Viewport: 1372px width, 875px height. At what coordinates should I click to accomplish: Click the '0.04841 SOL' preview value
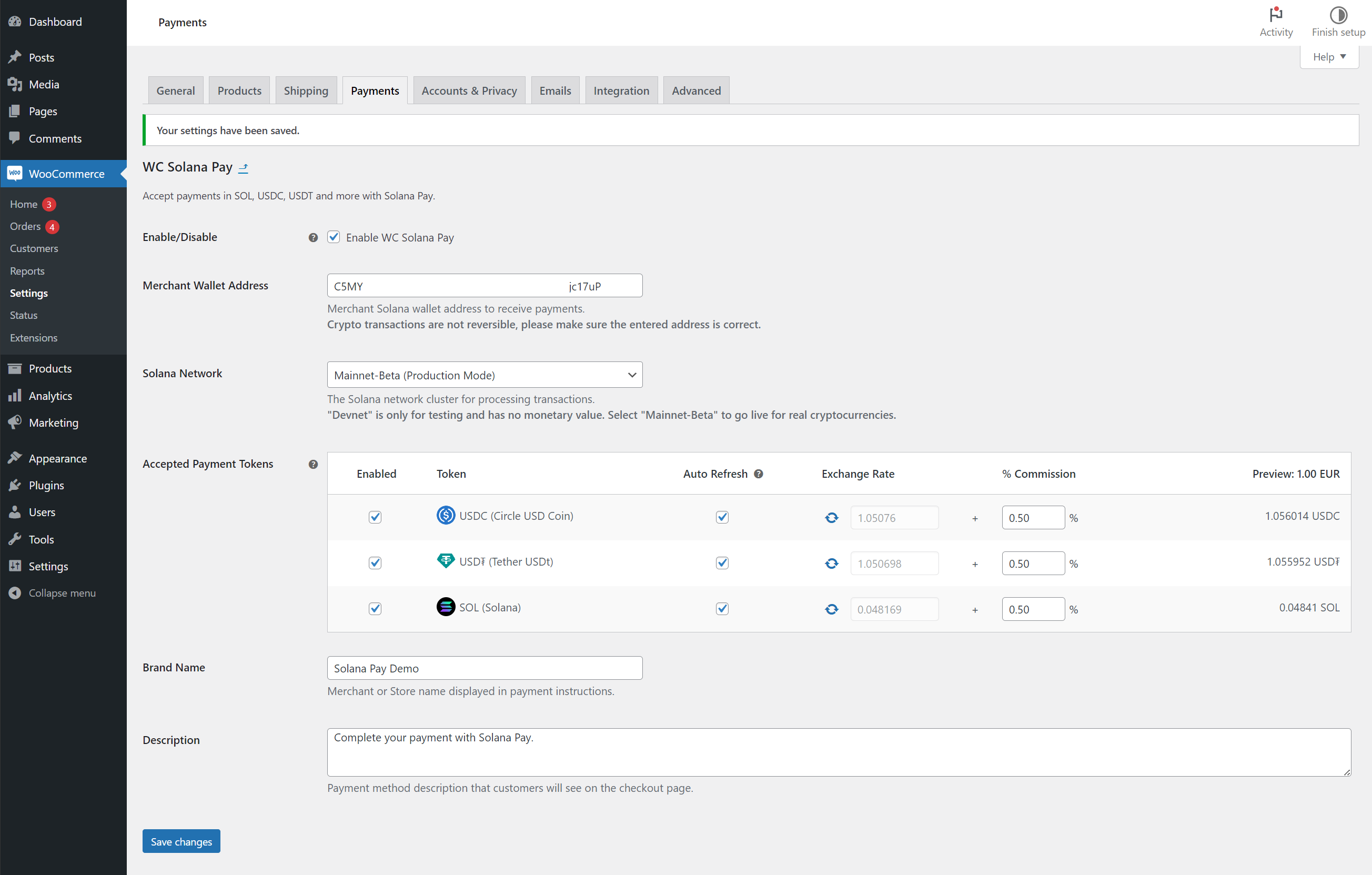pos(1309,607)
